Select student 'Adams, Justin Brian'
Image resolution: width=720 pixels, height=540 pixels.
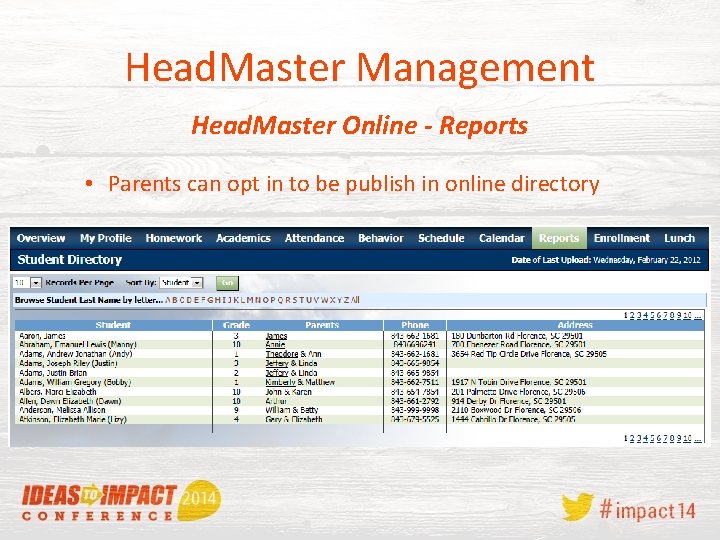point(53,373)
